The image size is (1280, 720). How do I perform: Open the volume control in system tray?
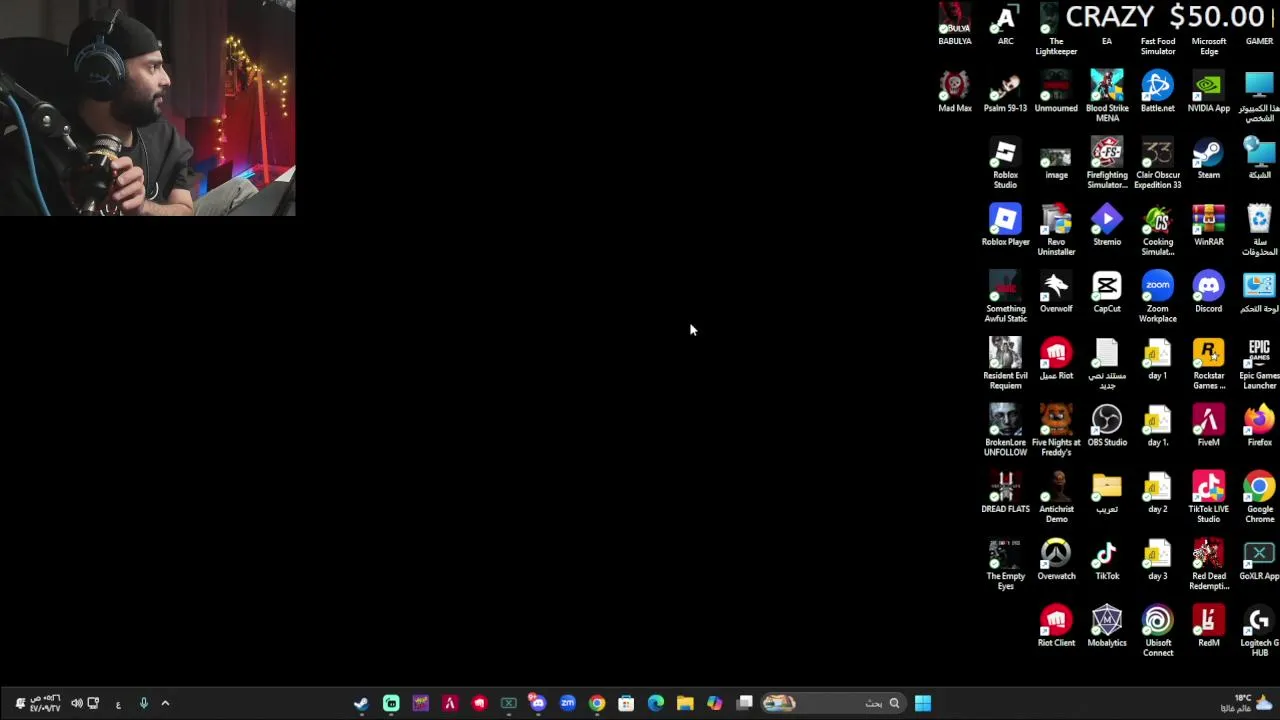pos(77,703)
